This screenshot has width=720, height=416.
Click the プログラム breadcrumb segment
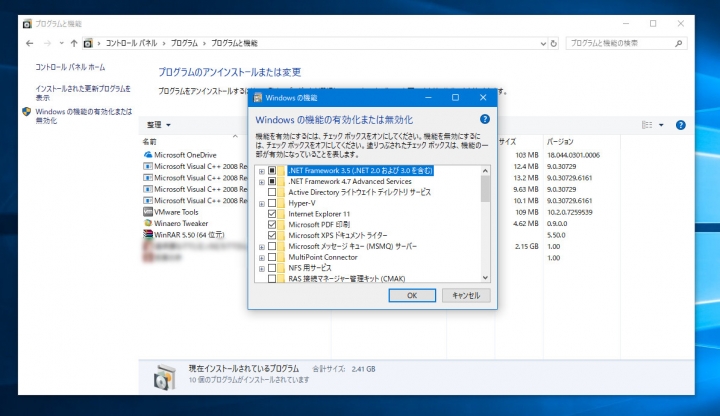pyautogui.click(x=184, y=43)
